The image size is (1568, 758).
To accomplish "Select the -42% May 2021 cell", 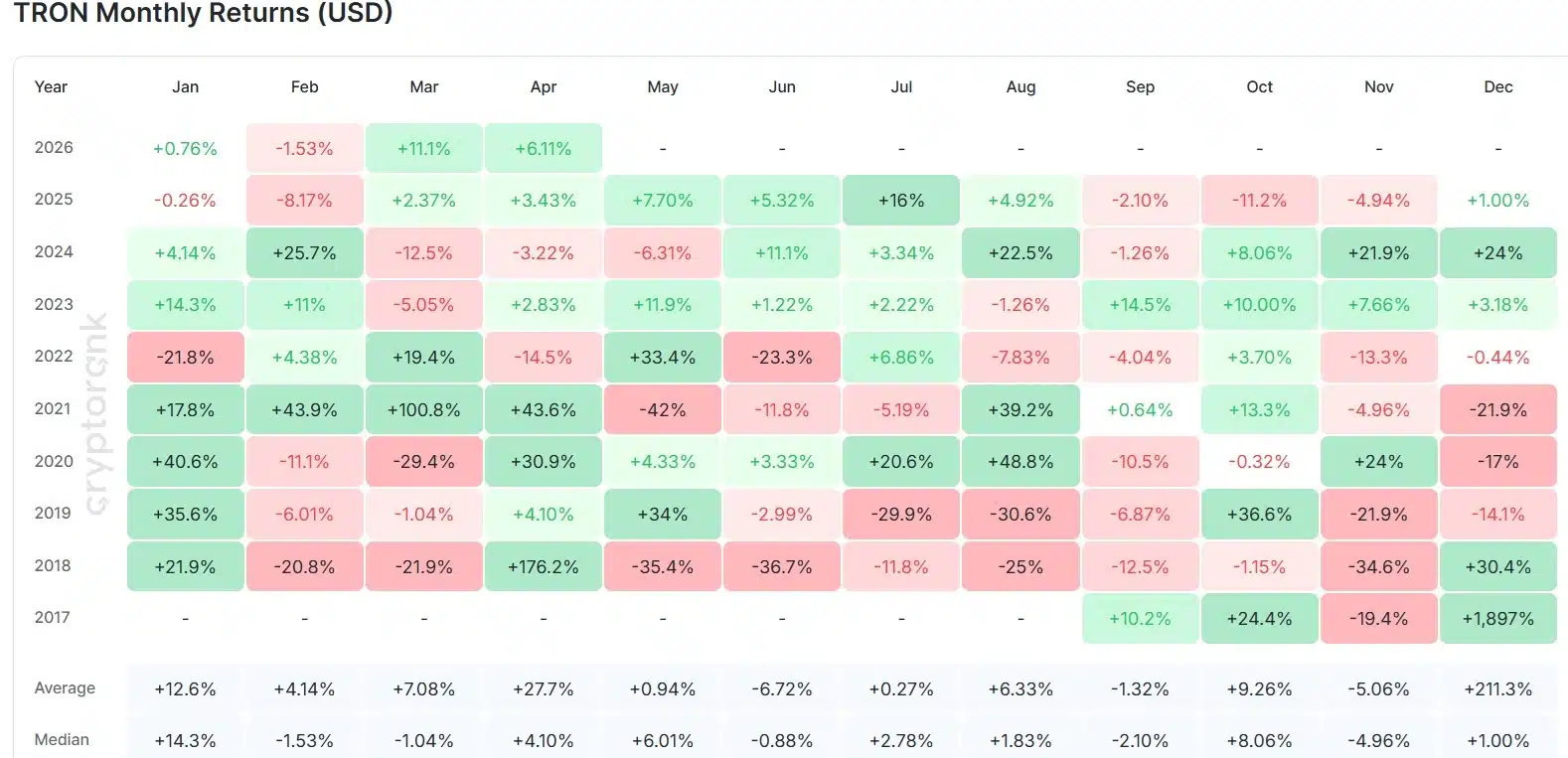I will click(663, 410).
